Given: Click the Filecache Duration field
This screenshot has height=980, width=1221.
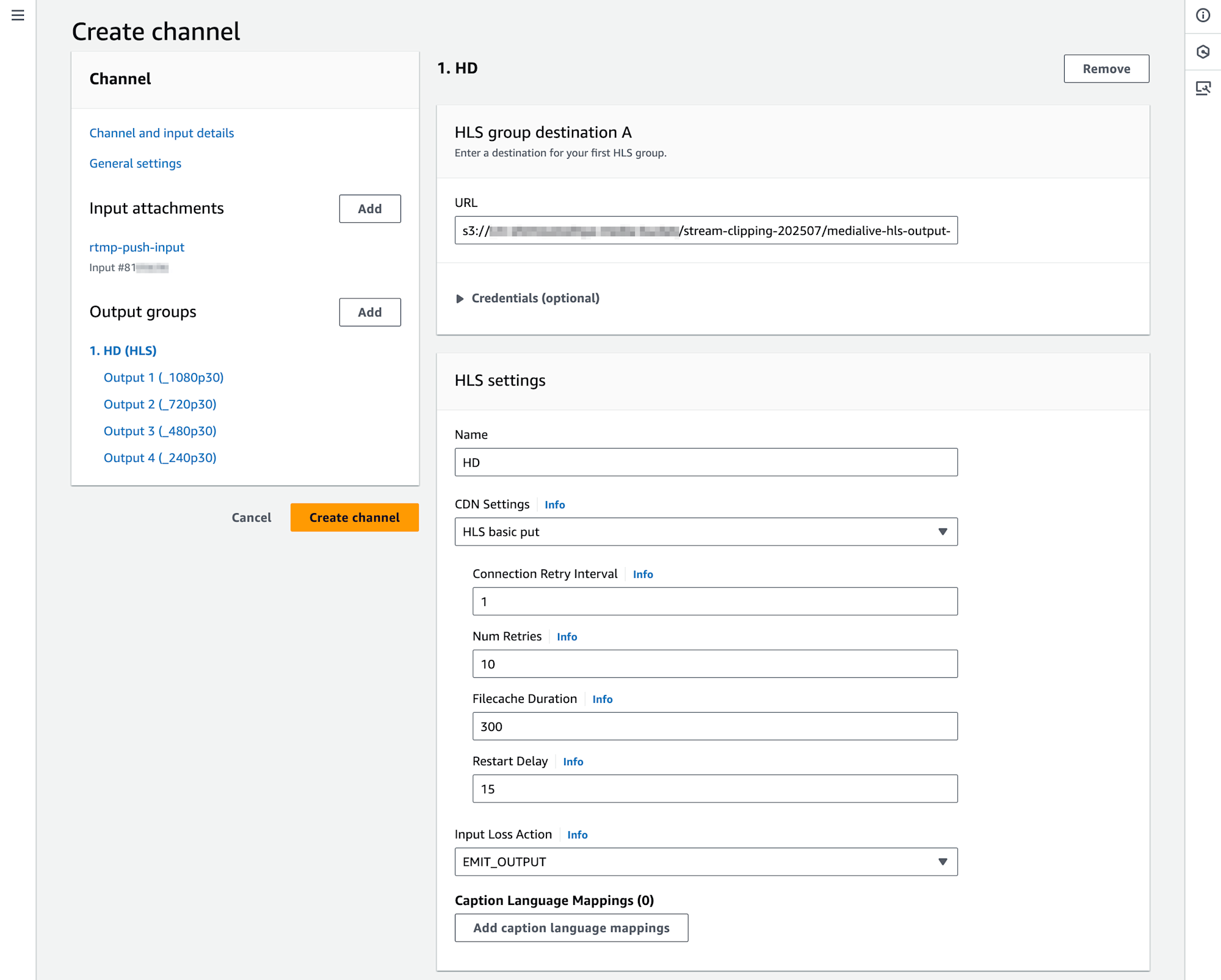Looking at the screenshot, I should 715,727.
